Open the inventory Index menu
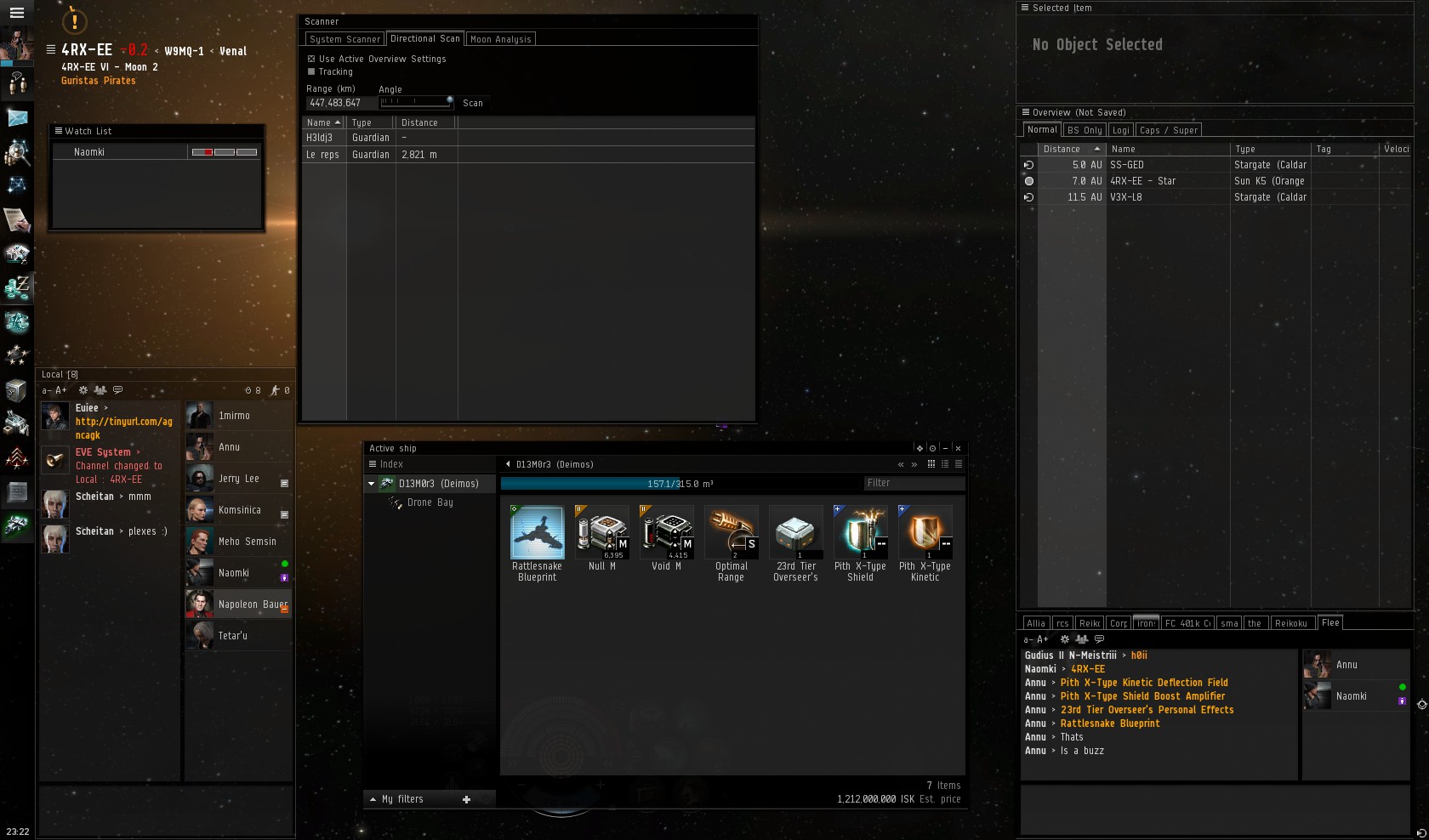The height and width of the screenshot is (840, 1429). (373, 464)
